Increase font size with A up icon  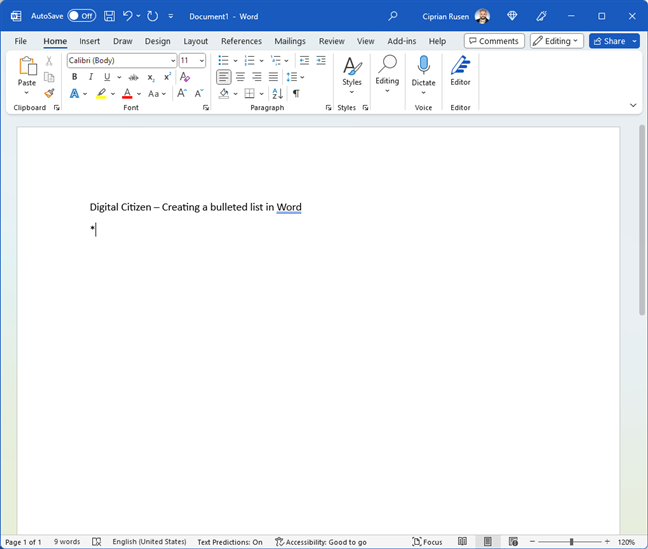click(x=182, y=93)
